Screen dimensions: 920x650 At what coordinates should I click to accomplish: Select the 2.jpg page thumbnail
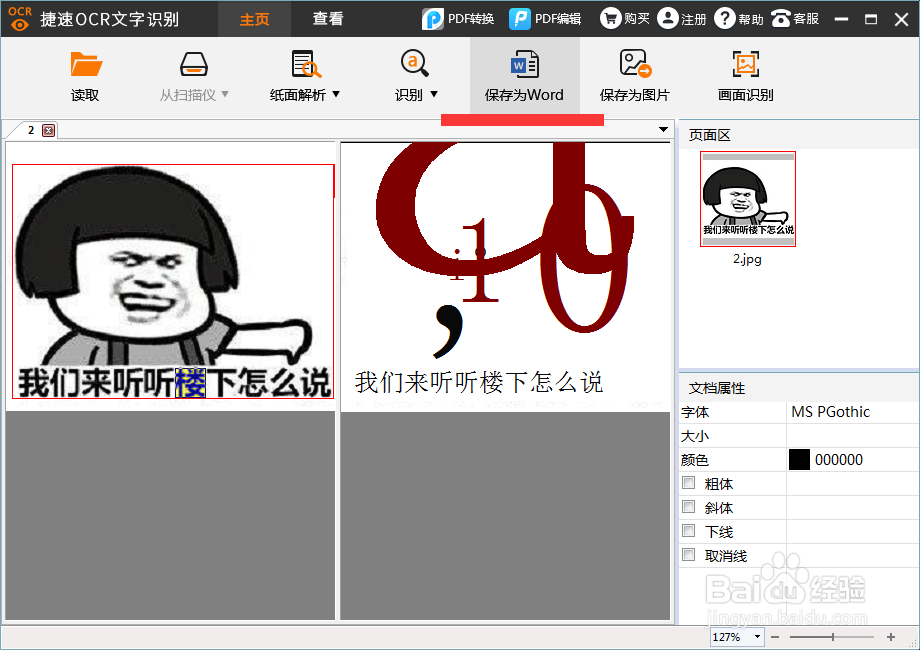click(x=748, y=199)
